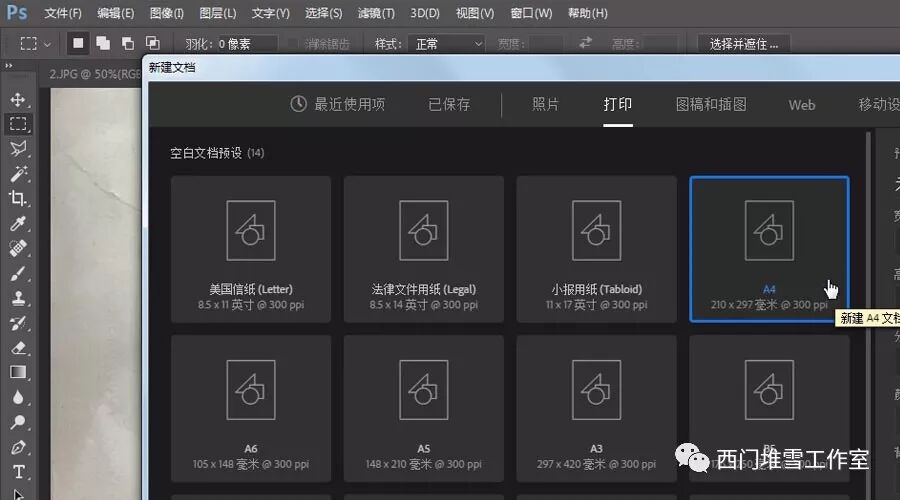Open the 文件(F) menu

click(63, 13)
